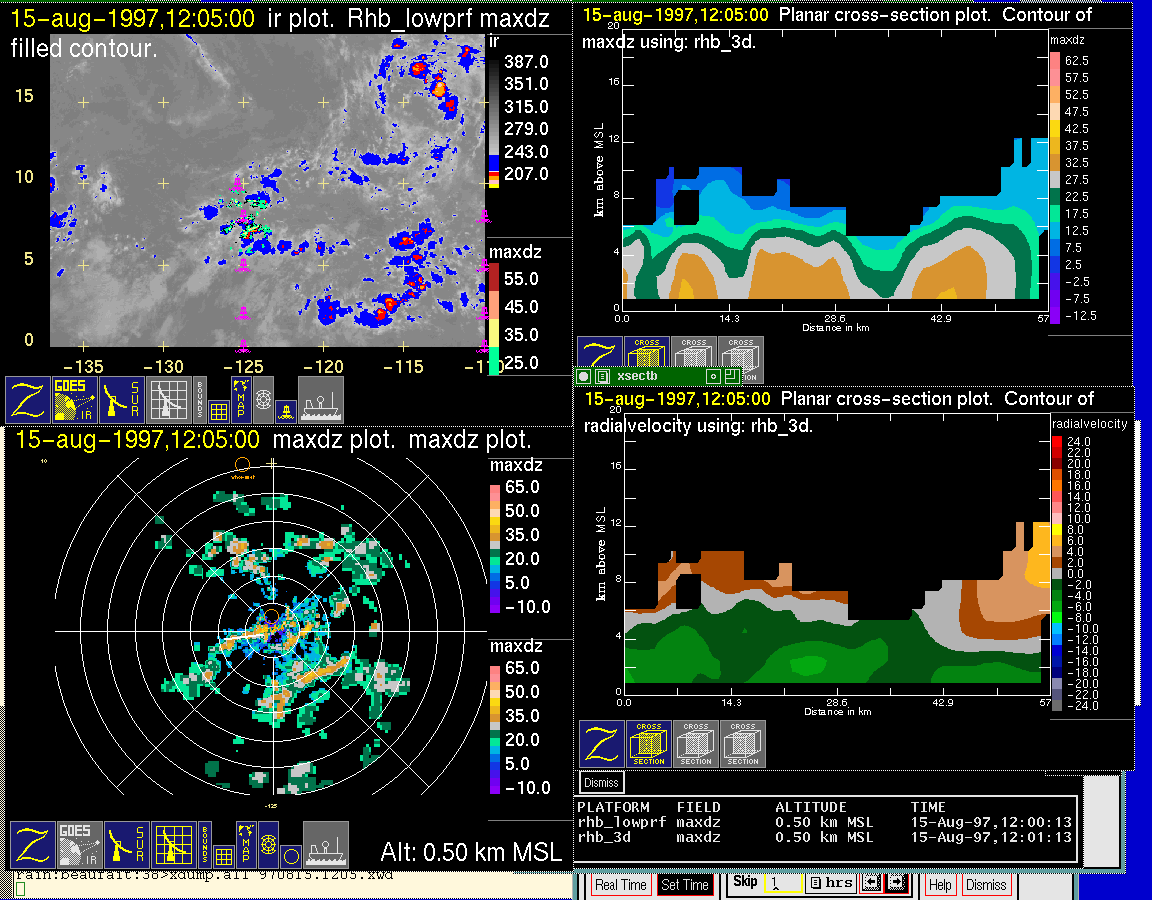Click the Help button in the time controller
Screen dimensions: 1152x900
[x=940, y=885]
